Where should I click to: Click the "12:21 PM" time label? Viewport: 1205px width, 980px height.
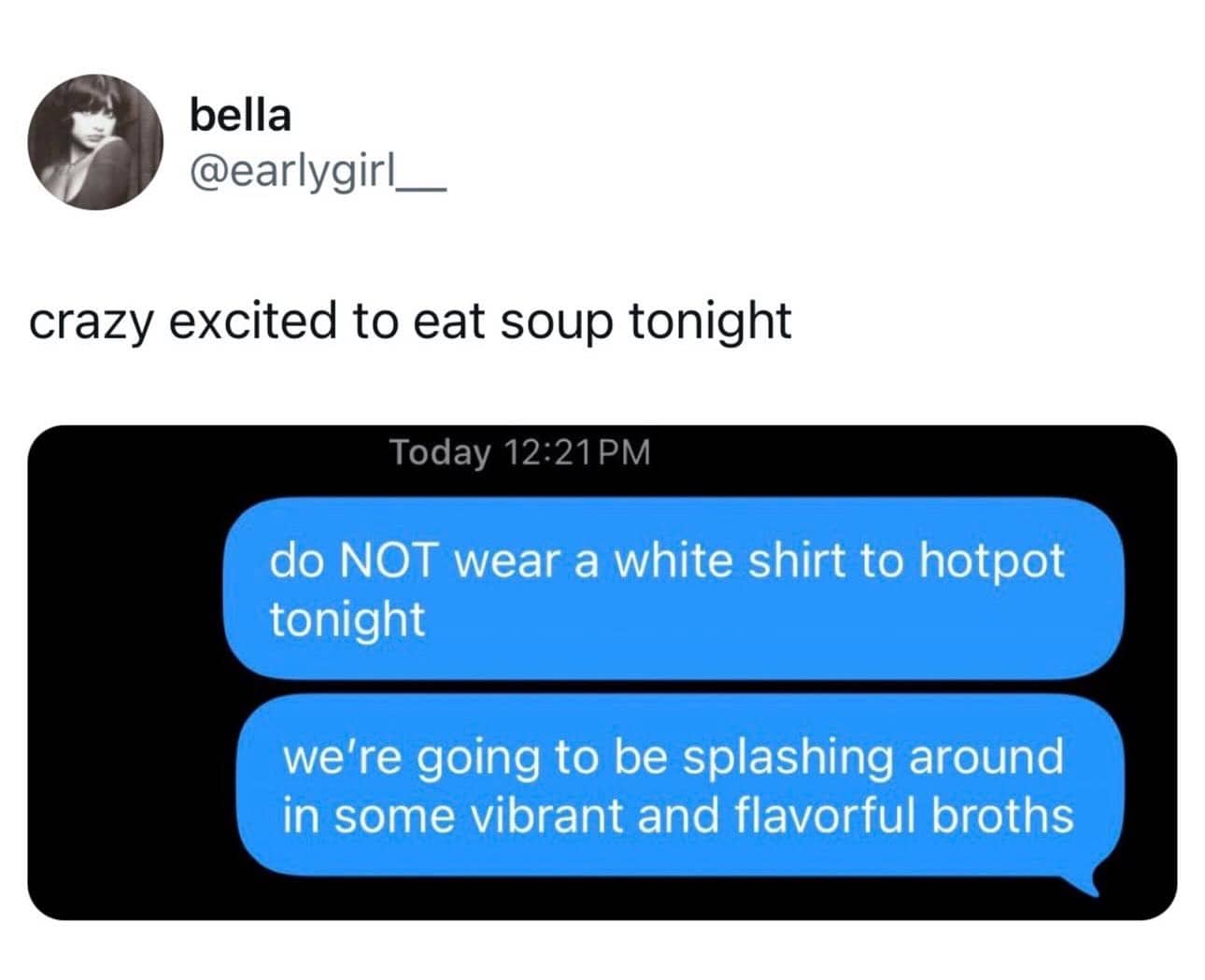click(x=576, y=452)
